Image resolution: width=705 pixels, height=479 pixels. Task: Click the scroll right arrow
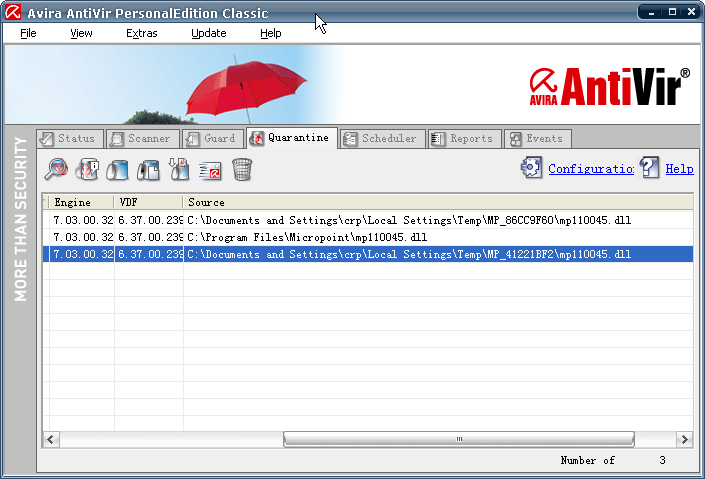(x=684, y=439)
